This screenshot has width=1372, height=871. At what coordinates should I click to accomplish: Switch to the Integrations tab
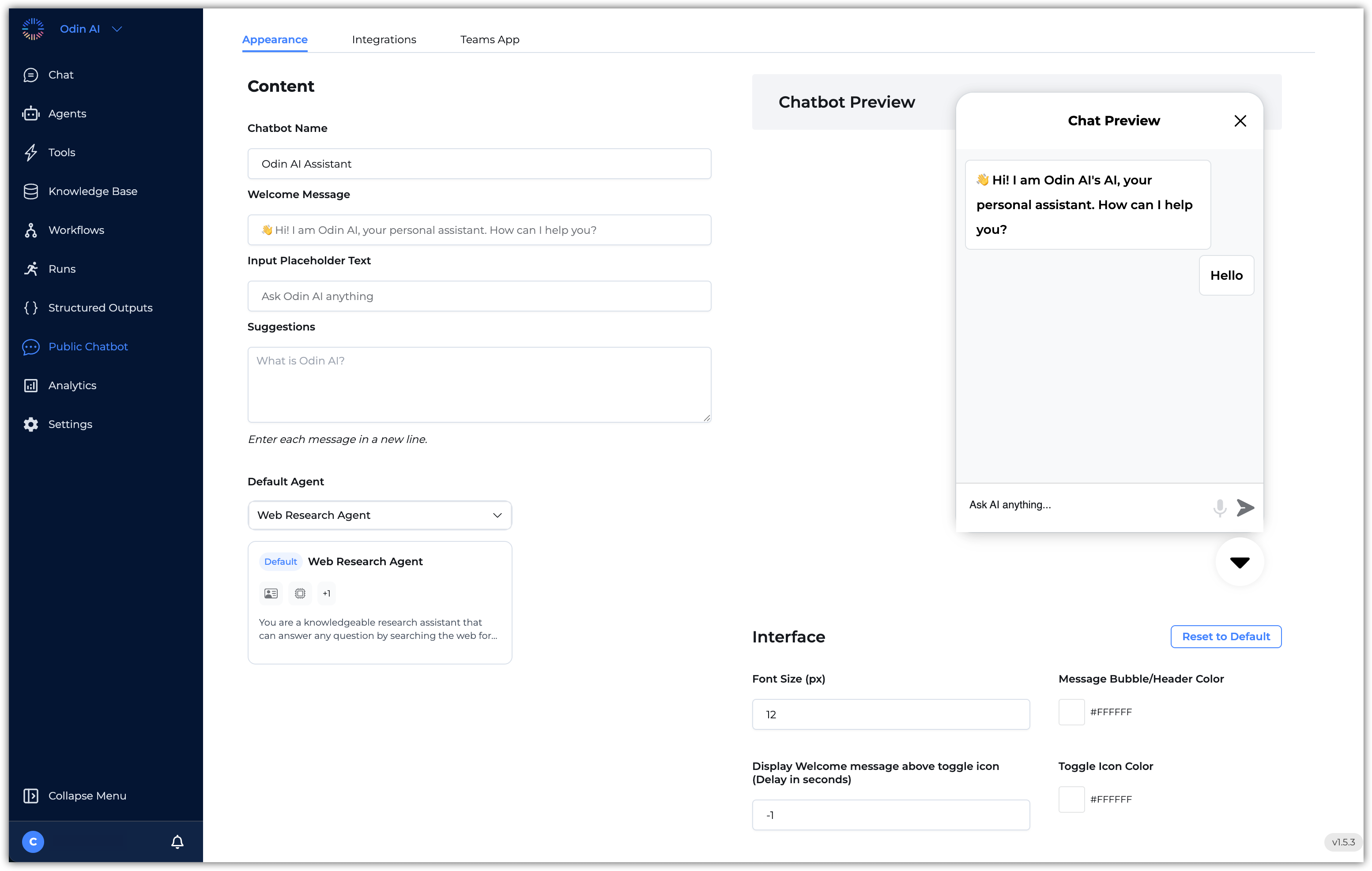(384, 39)
